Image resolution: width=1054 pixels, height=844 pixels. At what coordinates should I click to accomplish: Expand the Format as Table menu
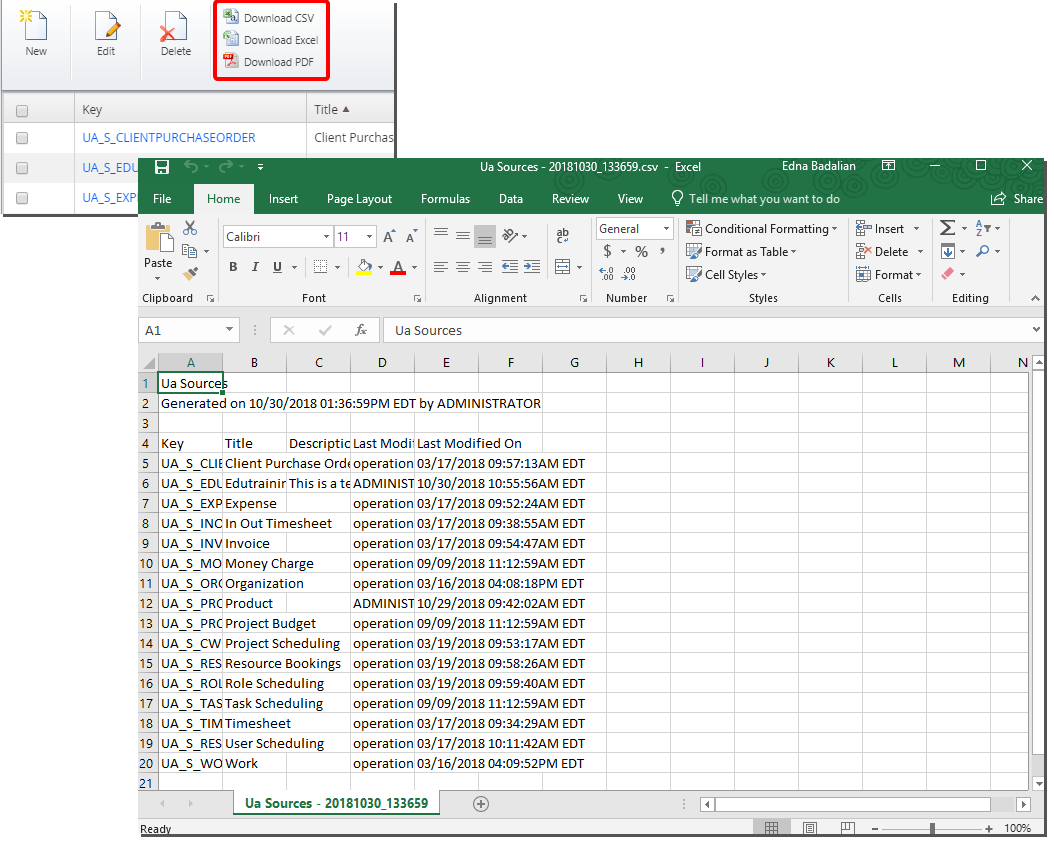pyautogui.click(x=741, y=251)
